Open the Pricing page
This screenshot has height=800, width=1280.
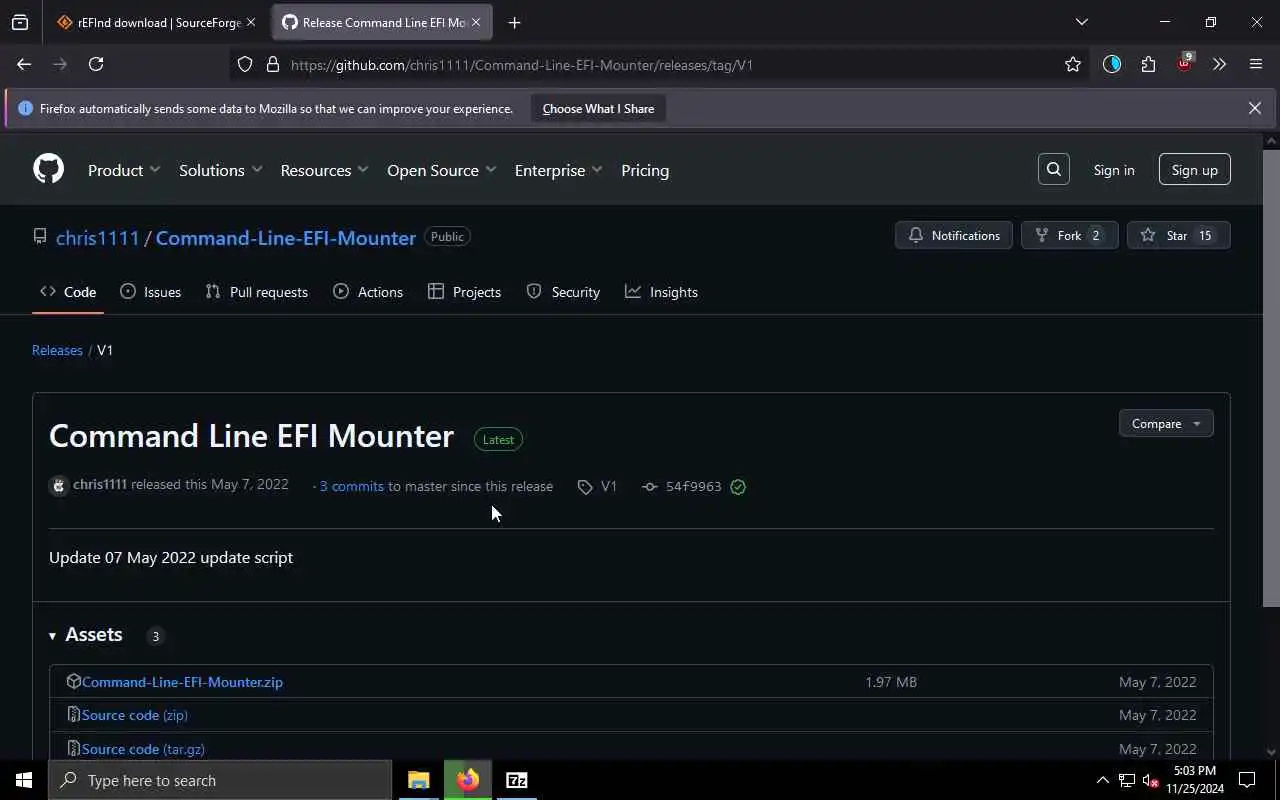pyautogui.click(x=645, y=170)
